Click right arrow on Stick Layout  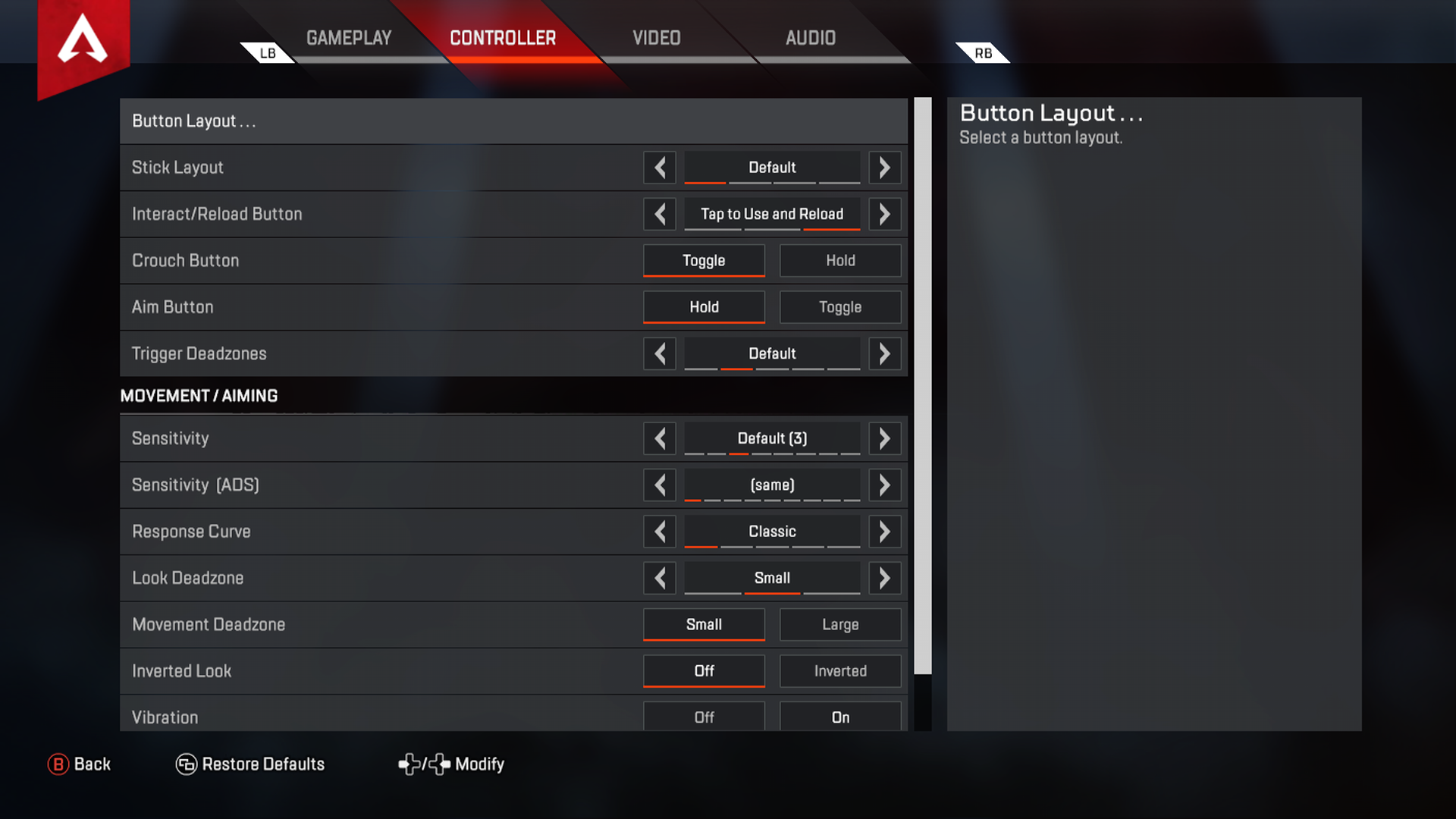pyautogui.click(x=884, y=167)
